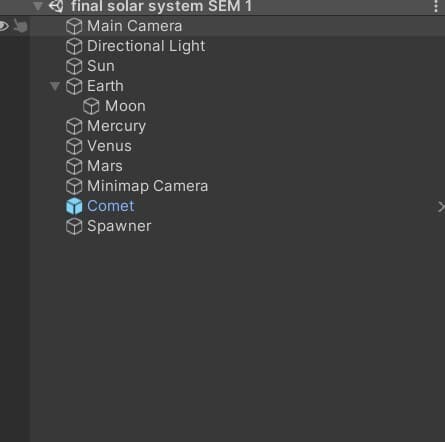Click the cube icon next to Venus
Viewport: 445px width, 442px height.
coord(74,146)
